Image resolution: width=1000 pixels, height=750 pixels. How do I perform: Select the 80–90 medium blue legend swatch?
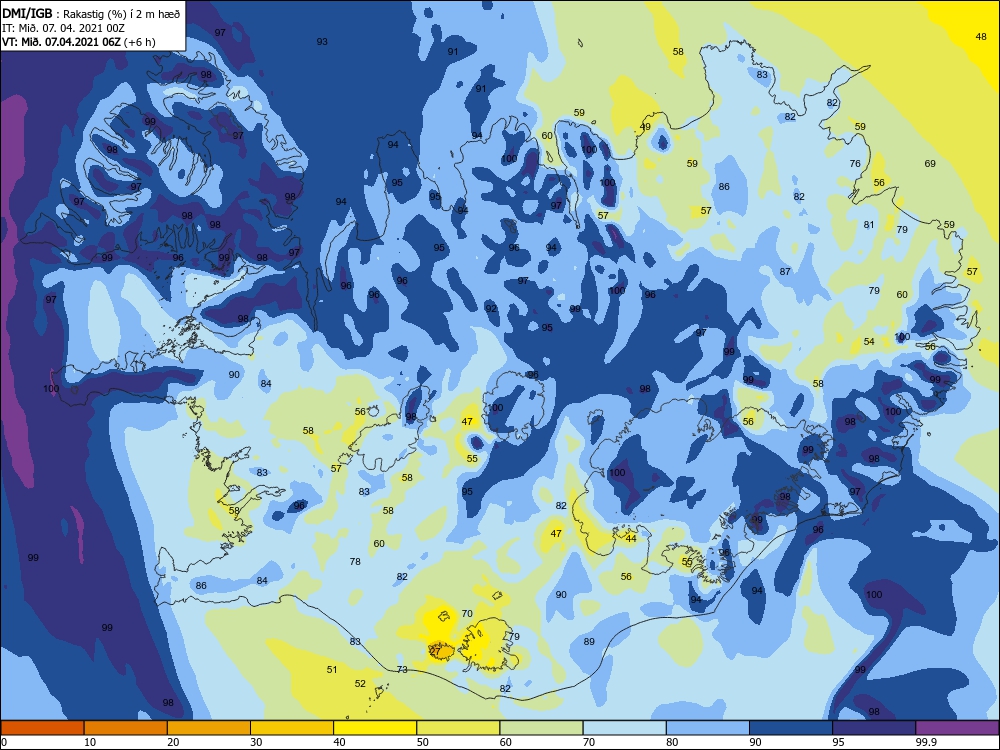click(708, 728)
